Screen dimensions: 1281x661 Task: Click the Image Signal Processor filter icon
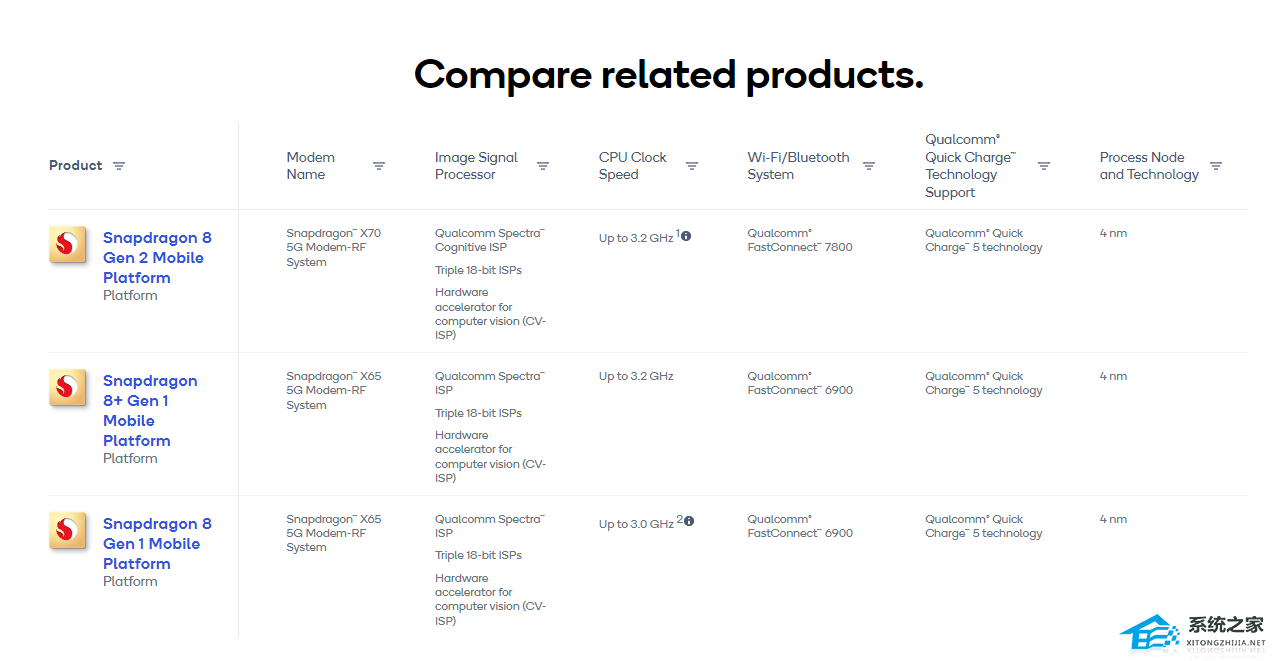point(543,166)
